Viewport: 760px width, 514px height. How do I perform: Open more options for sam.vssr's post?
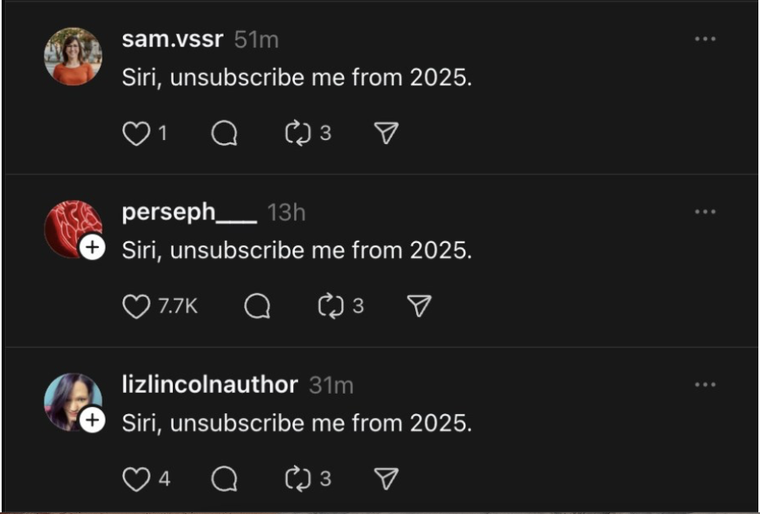[x=705, y=39]
